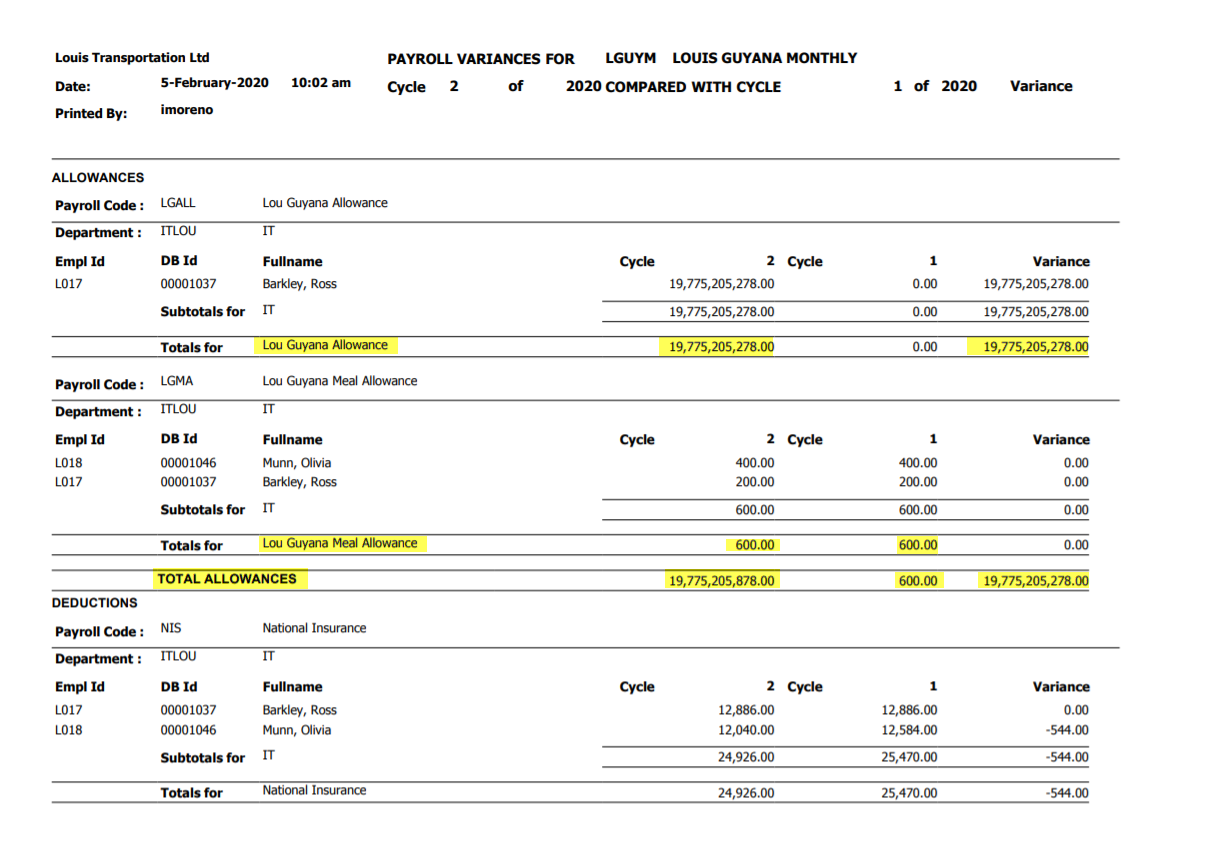The height and width of the screenshot is (854, 1215).
Task: Click the 'Printed By:' label
Action: click(91, 113)
